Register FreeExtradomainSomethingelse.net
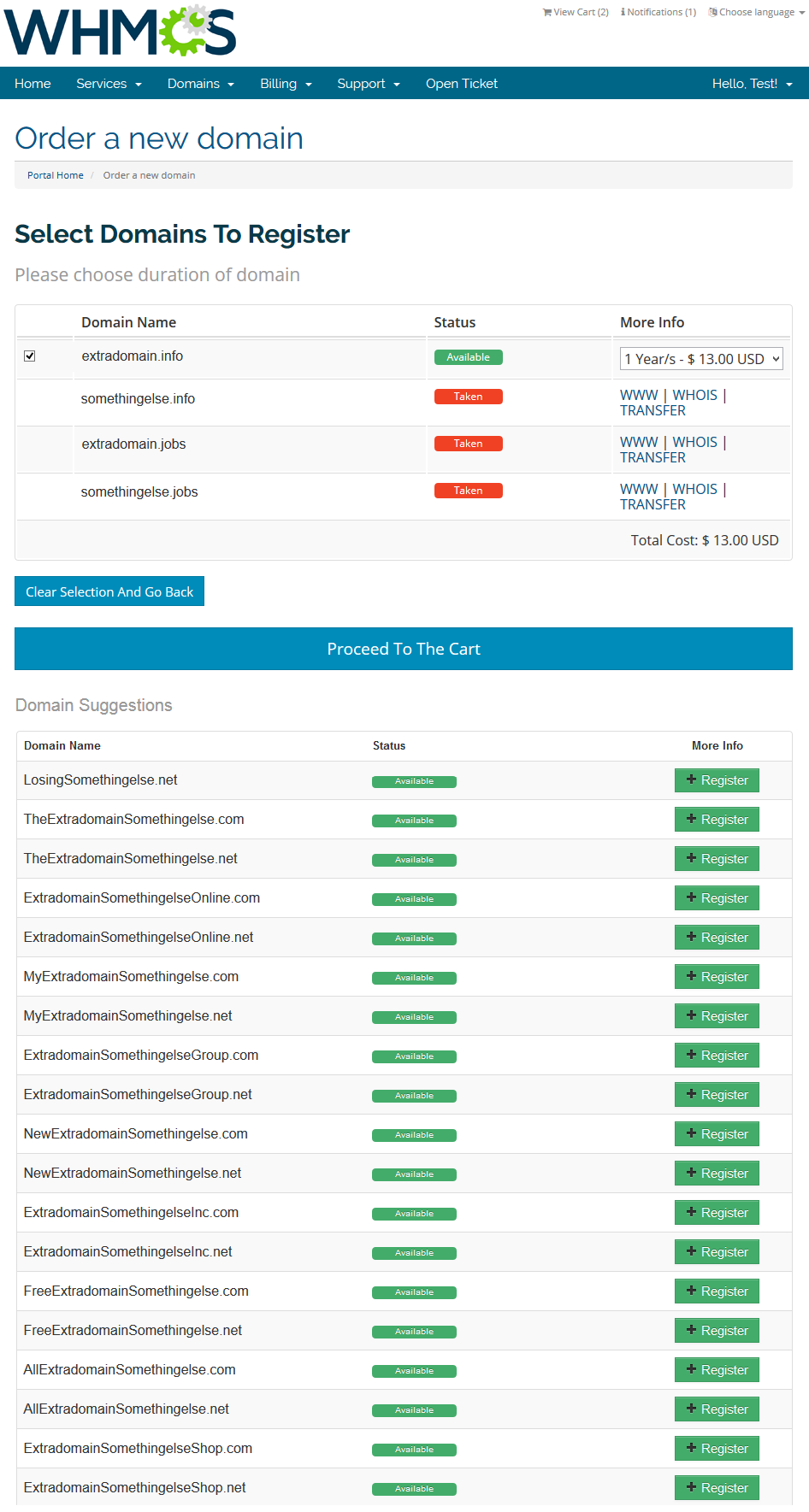Screen dimensions: 809x1512 pyautogui.click(x=717, y=1331)
